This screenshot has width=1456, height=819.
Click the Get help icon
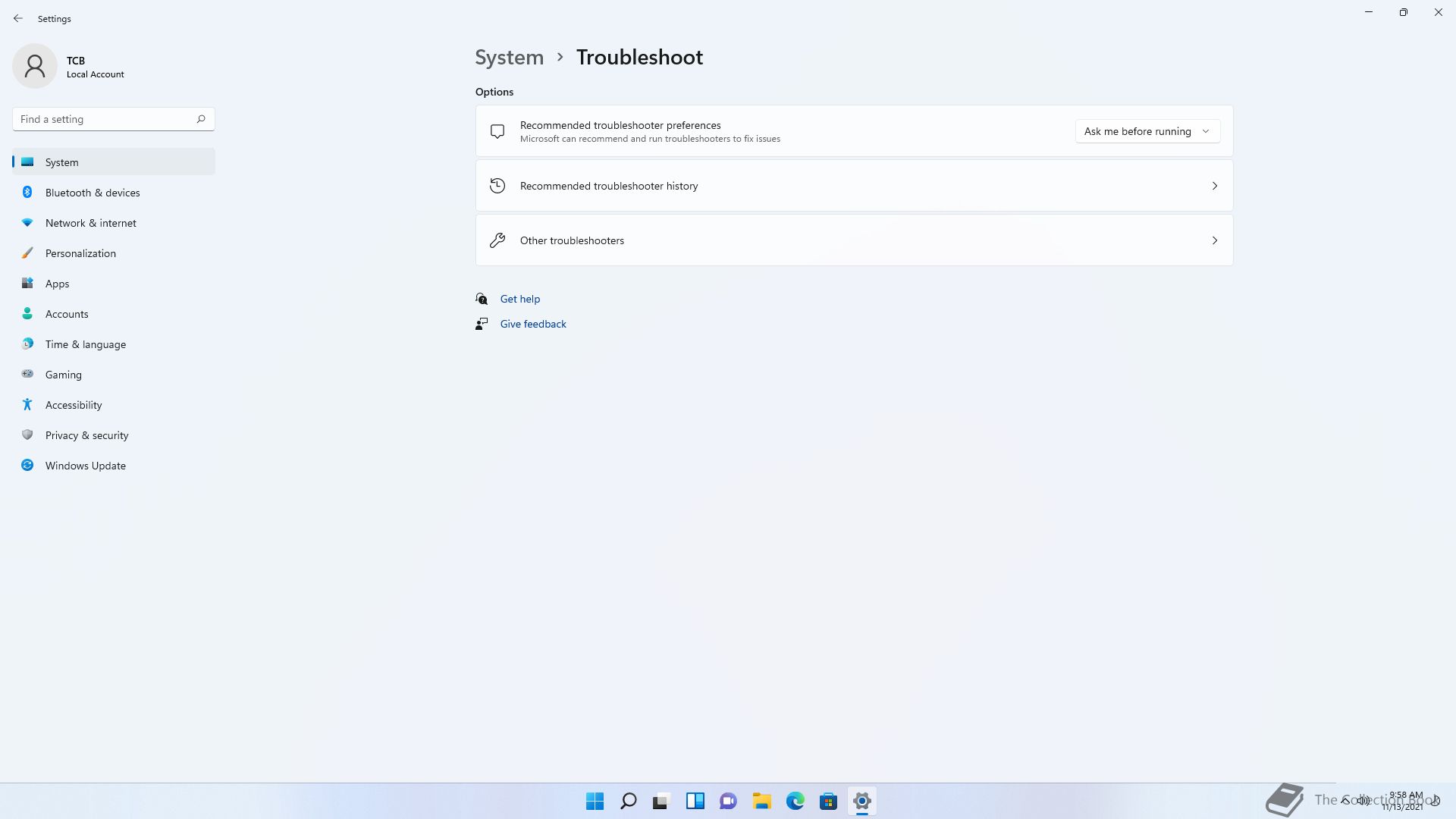tap(482, 299)
